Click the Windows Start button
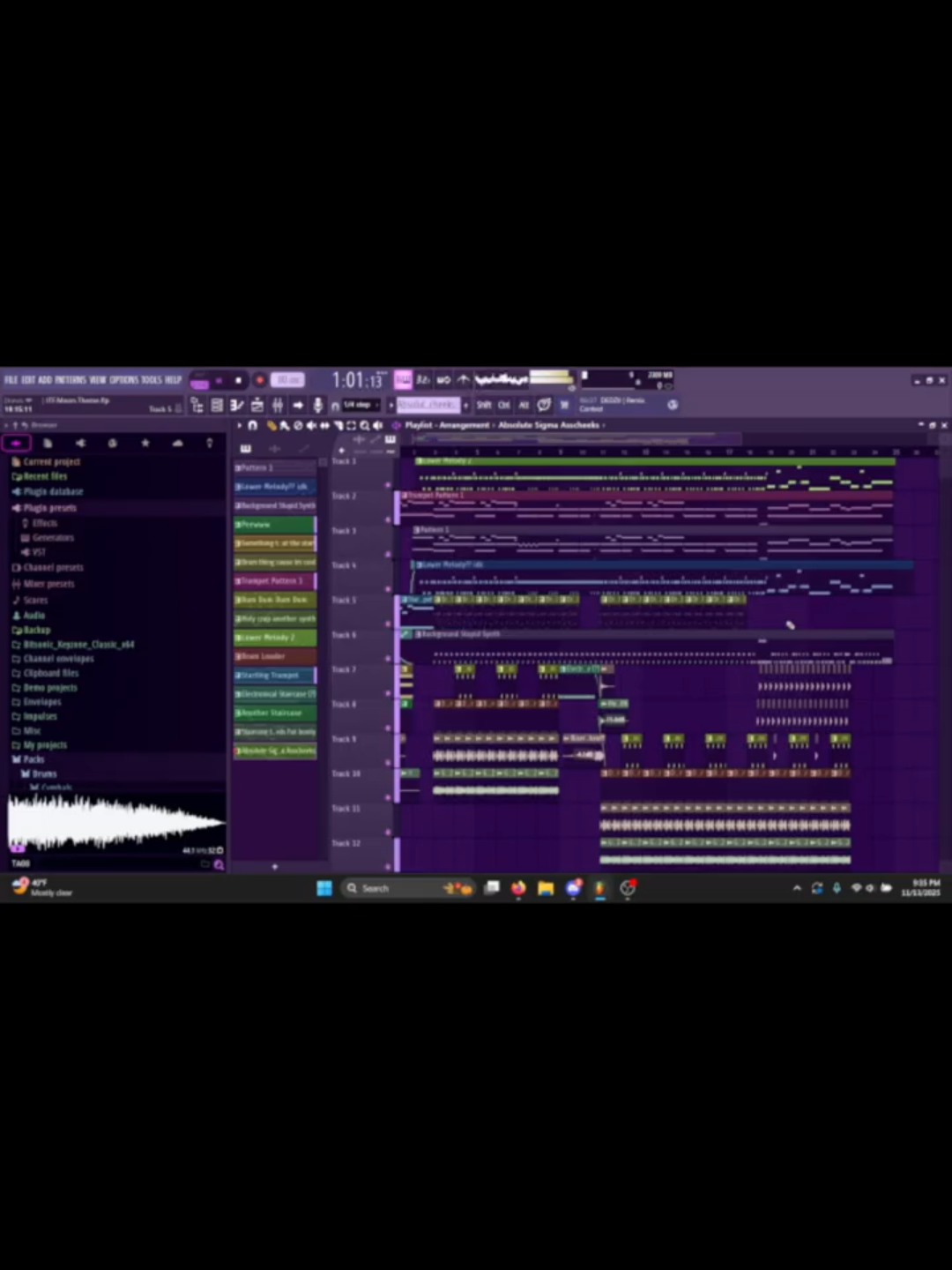 point(324,888)
